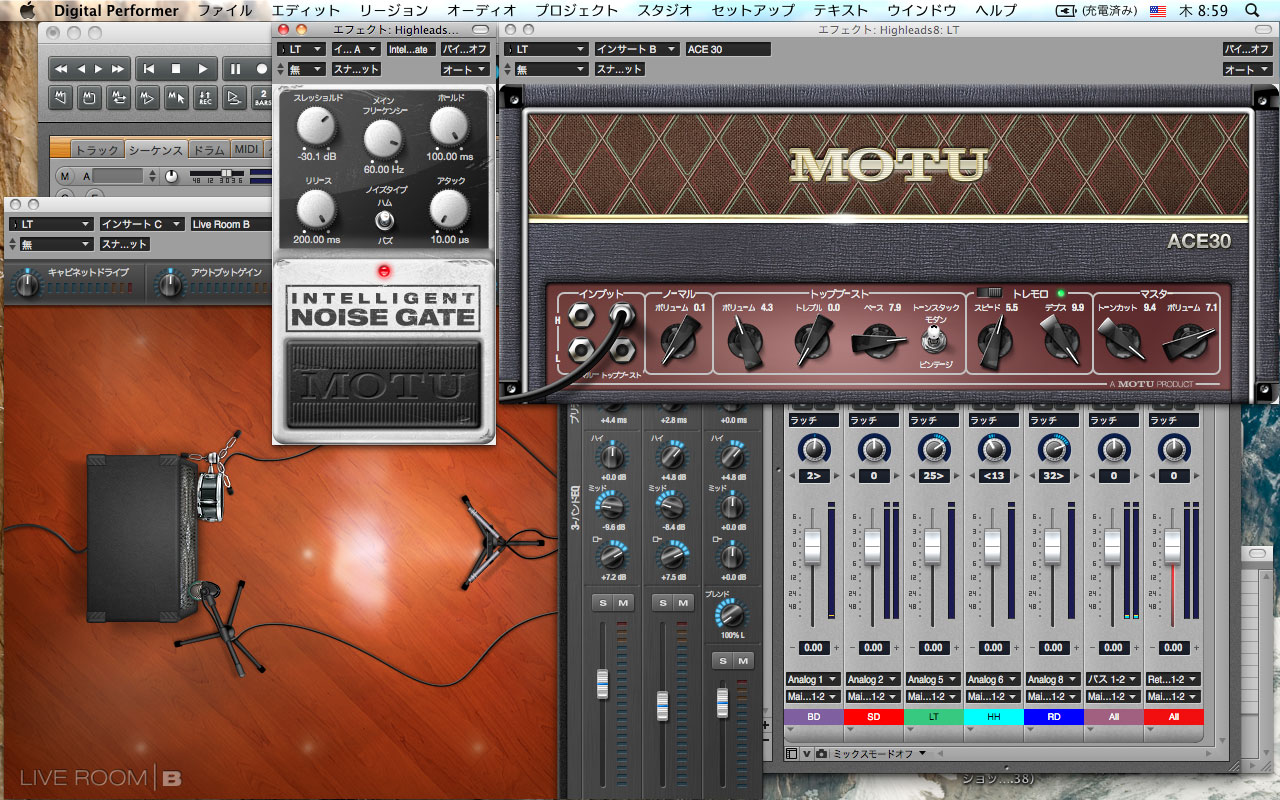1280x800 pixels.
Task: Click the 2 BARS countoff icon
Action: point(263,98)
